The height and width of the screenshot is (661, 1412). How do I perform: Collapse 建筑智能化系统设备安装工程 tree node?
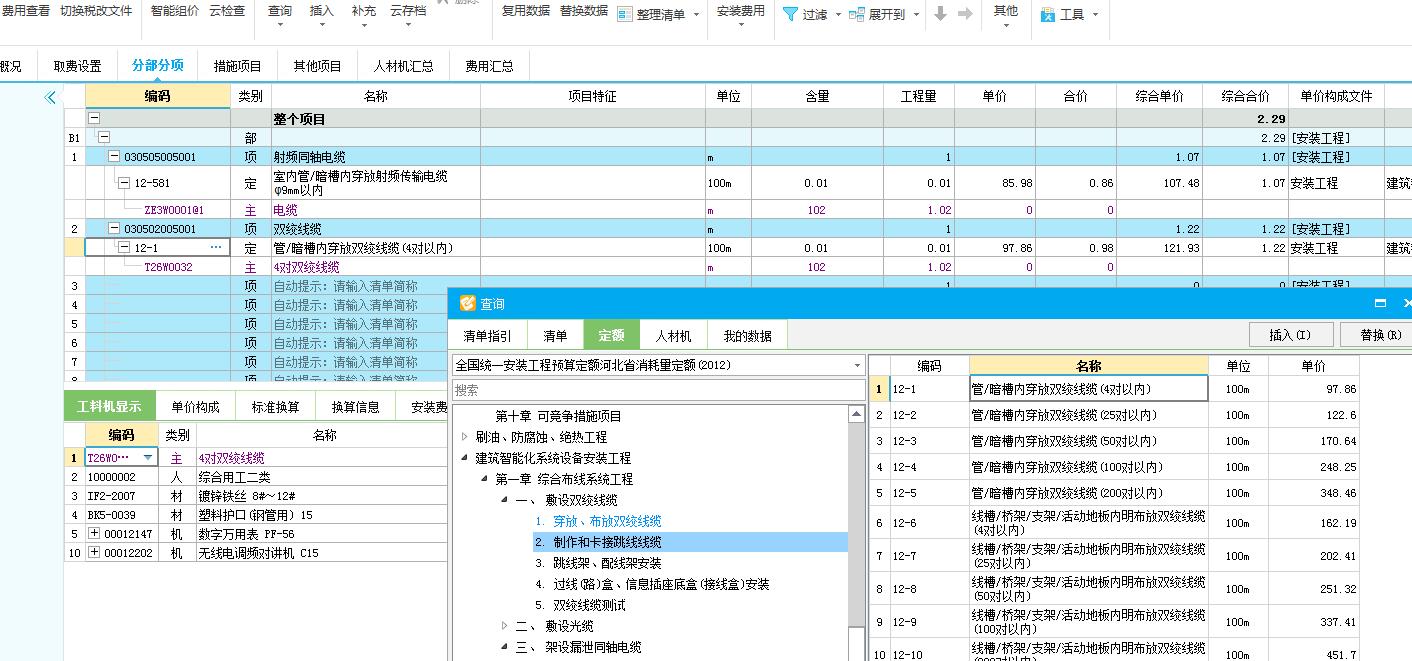click(x=465, y=458)
